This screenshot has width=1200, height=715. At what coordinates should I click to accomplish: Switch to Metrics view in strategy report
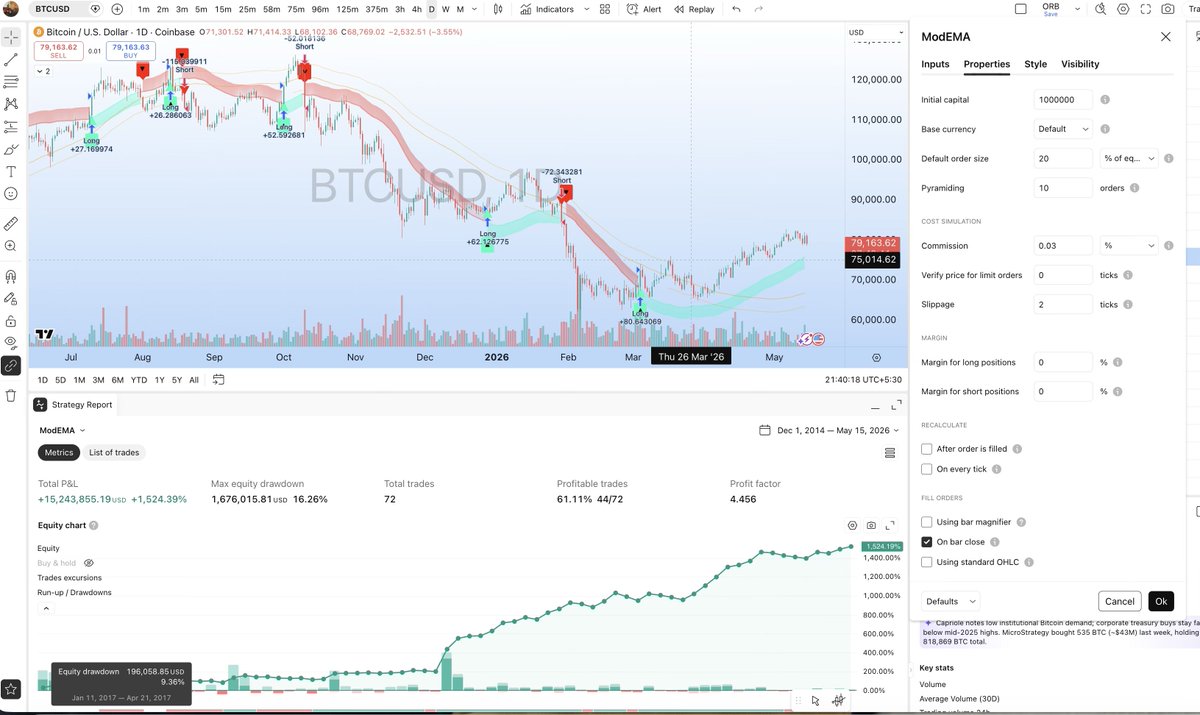tap(59, 452)
